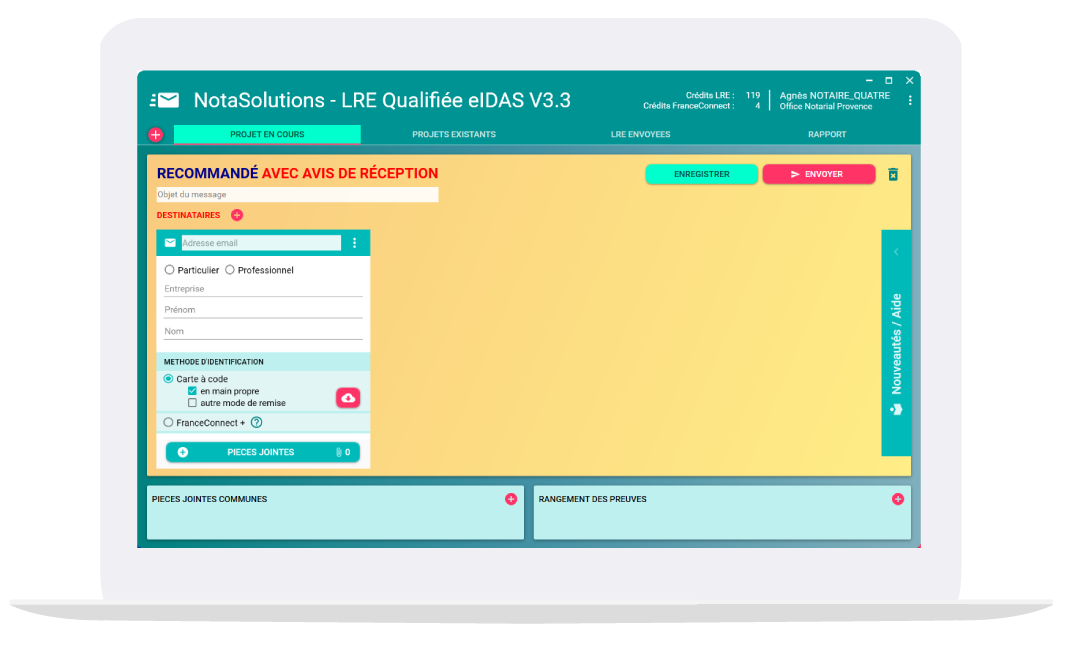This screenshot has height=657, width=1066.
Task: Uncheck the en main propre checkbox
Action: coord(192,391)
